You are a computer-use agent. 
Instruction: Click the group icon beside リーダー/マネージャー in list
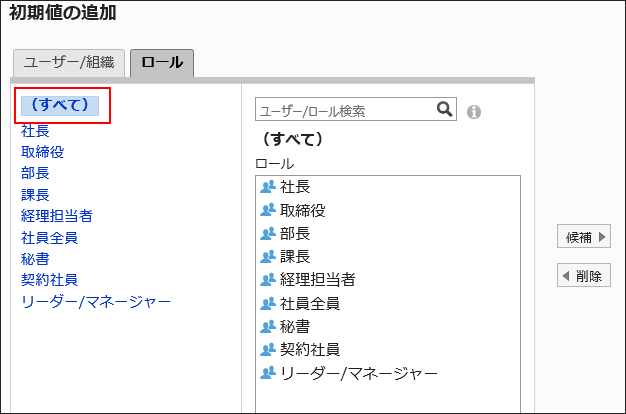(x=268, y=373)
